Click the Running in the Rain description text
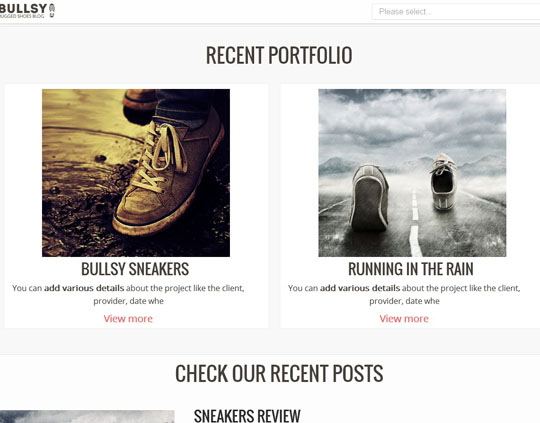Screen dimensions: 540x423 coord(404,295)
